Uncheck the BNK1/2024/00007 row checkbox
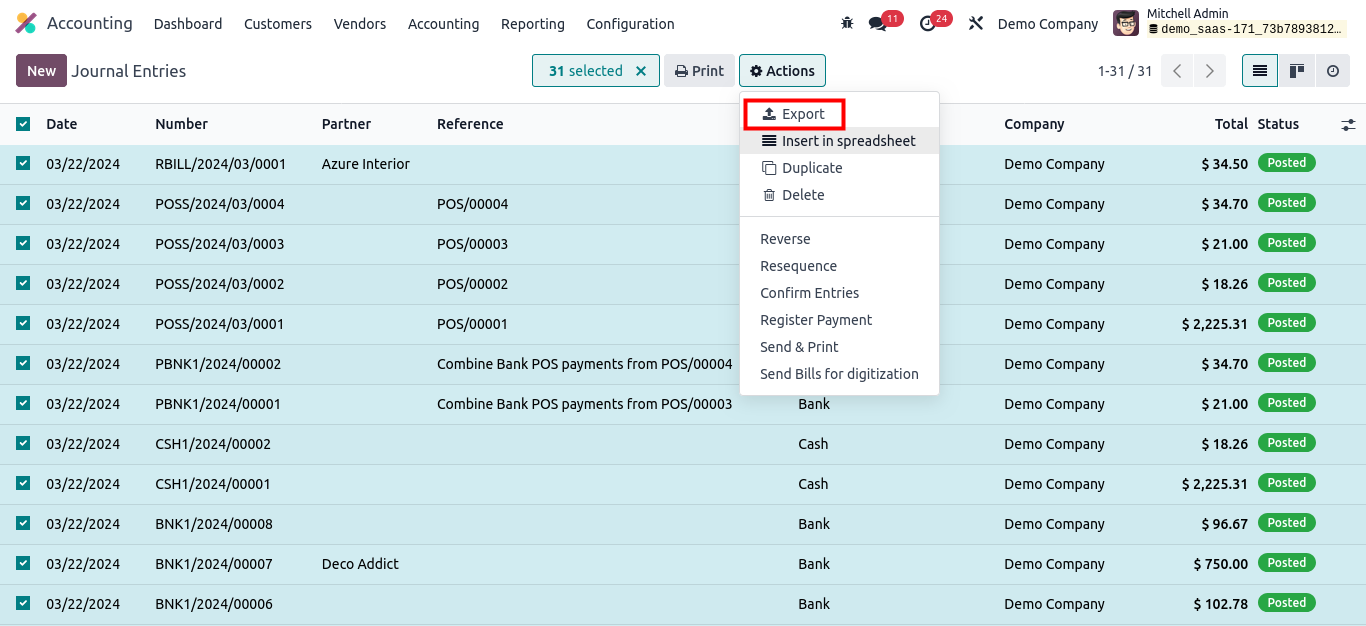 [x=23, y=563]
